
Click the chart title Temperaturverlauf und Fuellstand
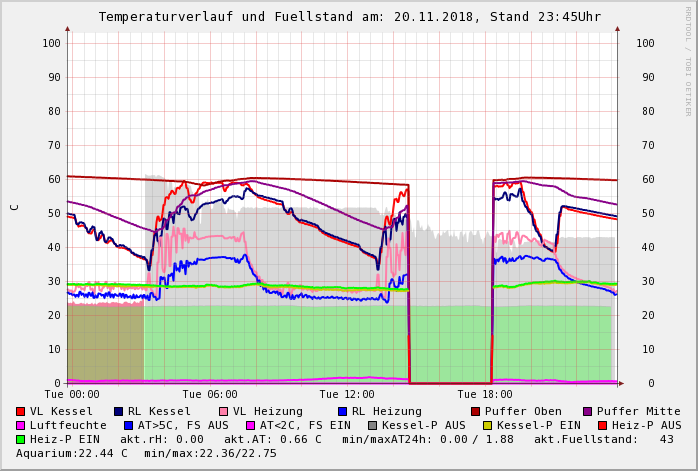349,17
